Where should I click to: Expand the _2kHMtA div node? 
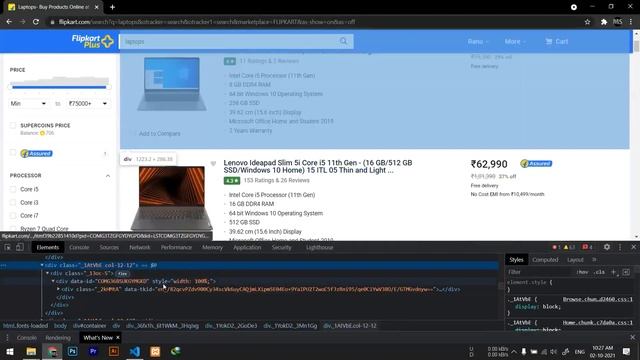click(x=58, y=289)
